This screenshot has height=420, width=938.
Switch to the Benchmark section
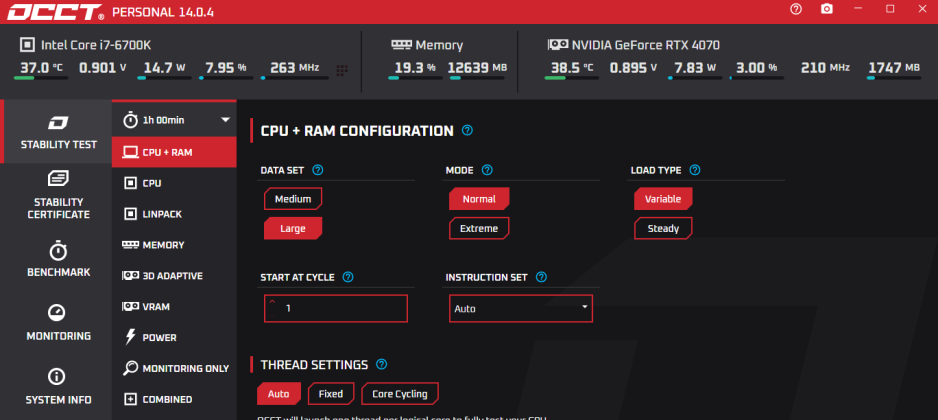click(x=58, y=259)
